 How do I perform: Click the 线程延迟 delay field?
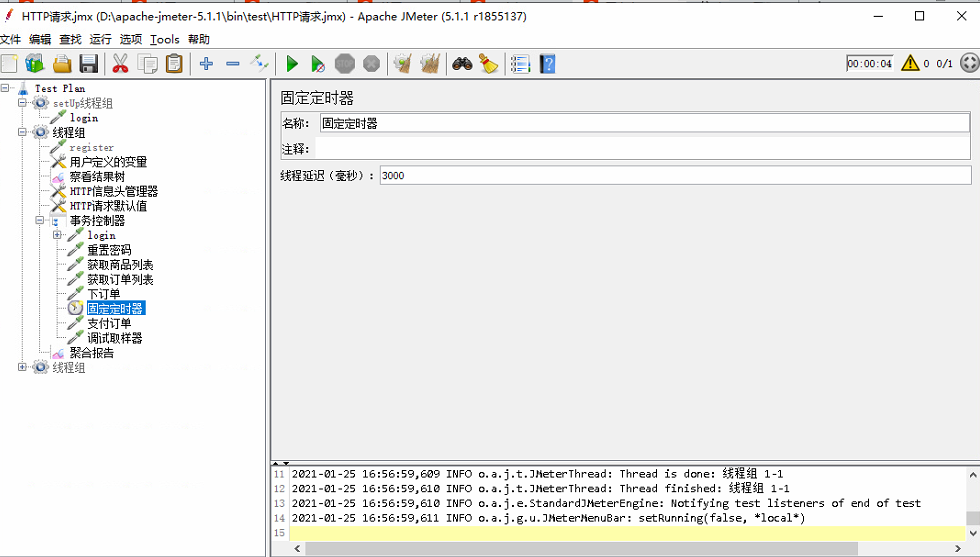(675, 176)
